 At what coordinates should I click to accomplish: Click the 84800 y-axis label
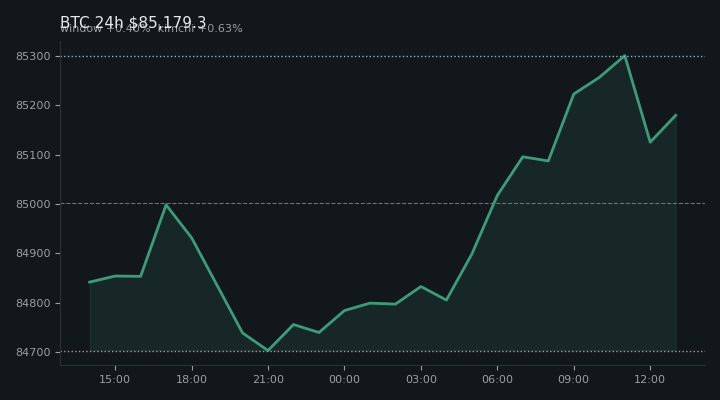[x=33, y=303]
